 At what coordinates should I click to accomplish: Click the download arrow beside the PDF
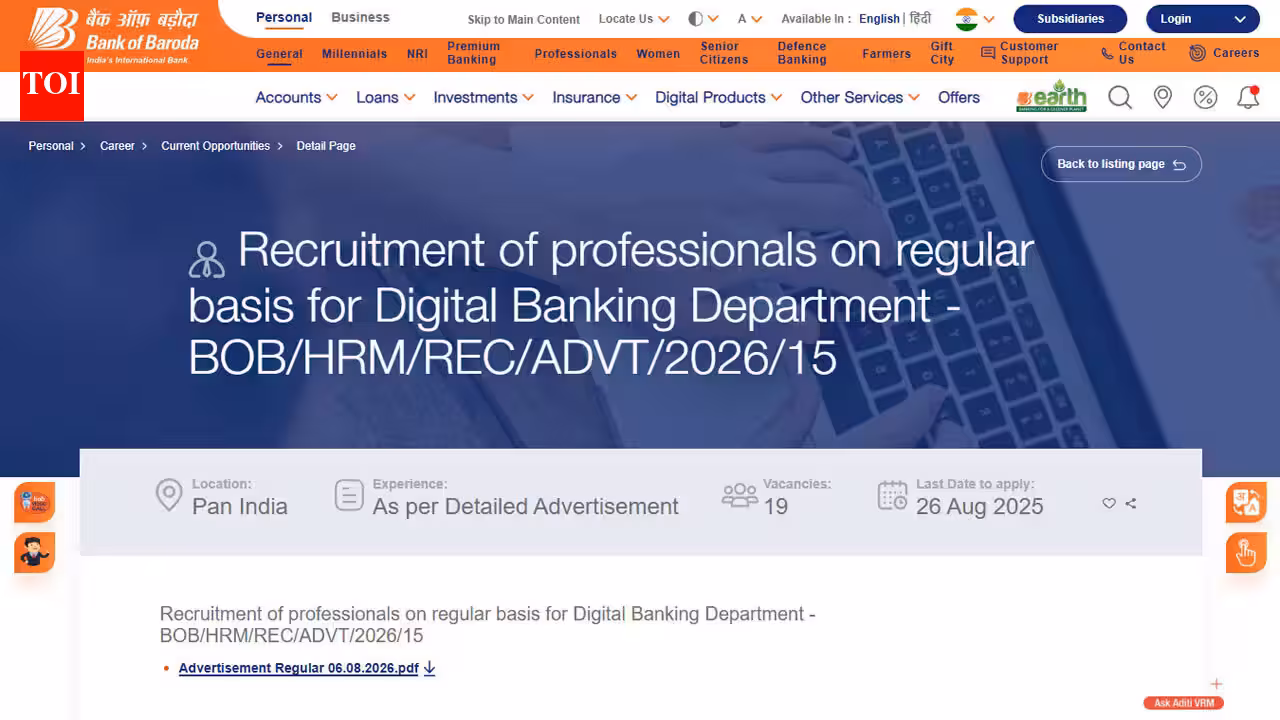click(429, 668)
